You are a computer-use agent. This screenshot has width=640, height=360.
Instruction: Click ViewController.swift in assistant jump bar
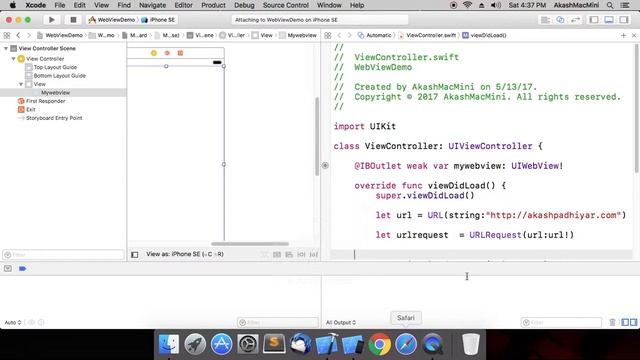[427, 36]
